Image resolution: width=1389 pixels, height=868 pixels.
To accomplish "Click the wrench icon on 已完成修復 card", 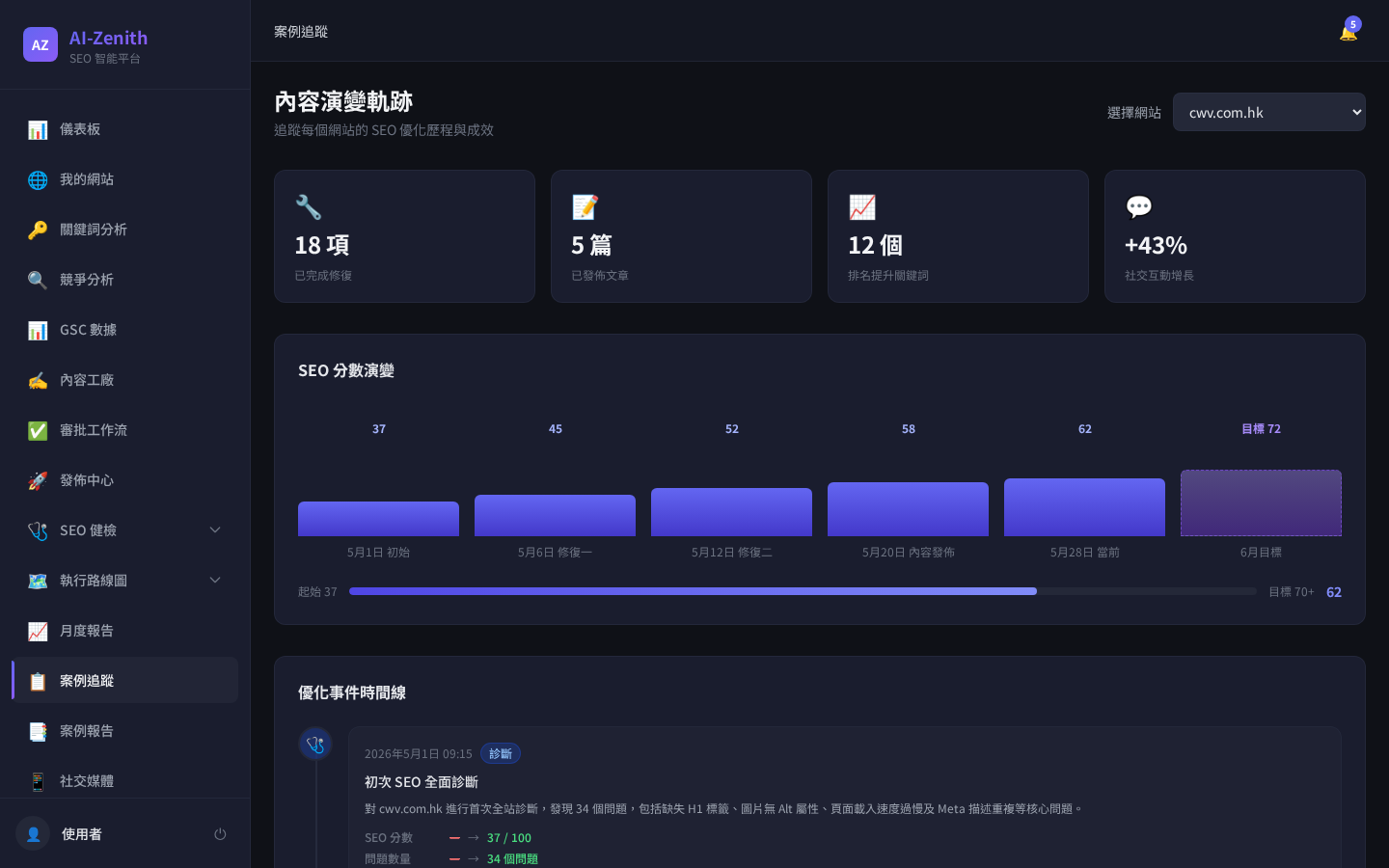I will point(308,206).
